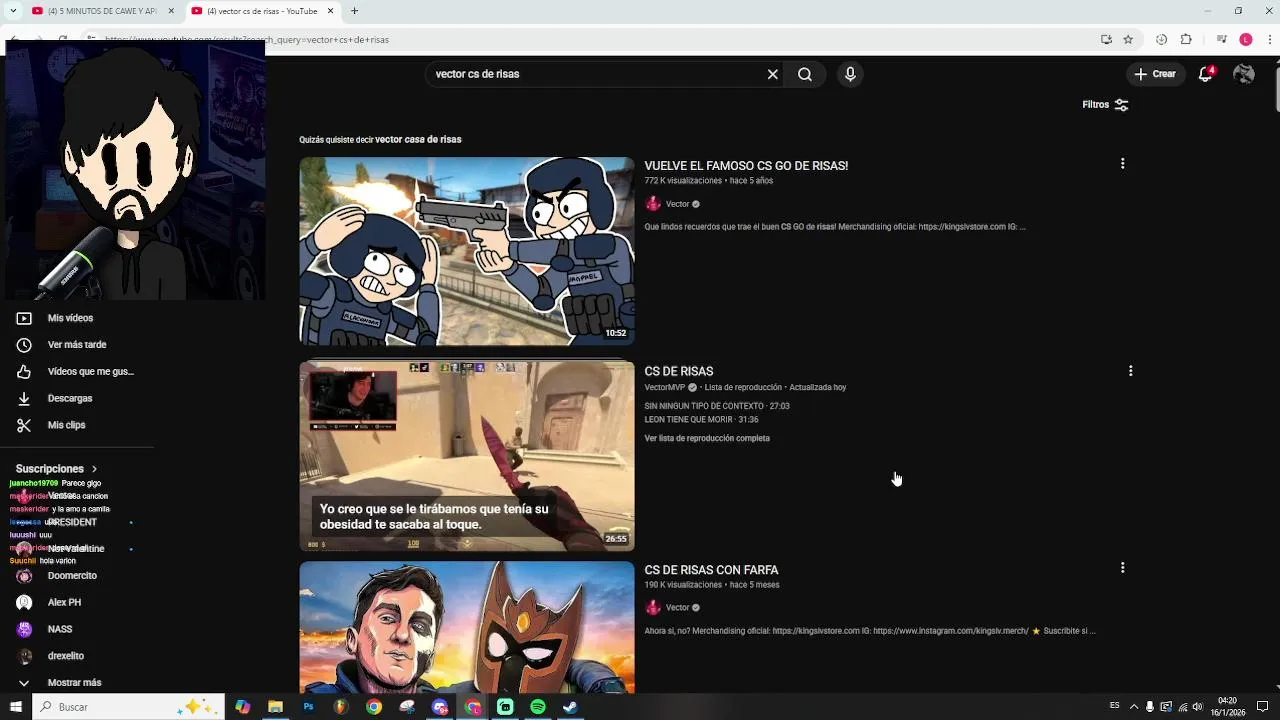Open Copilot from the taskbar
1280x720 pixels.
coord(242,707)
